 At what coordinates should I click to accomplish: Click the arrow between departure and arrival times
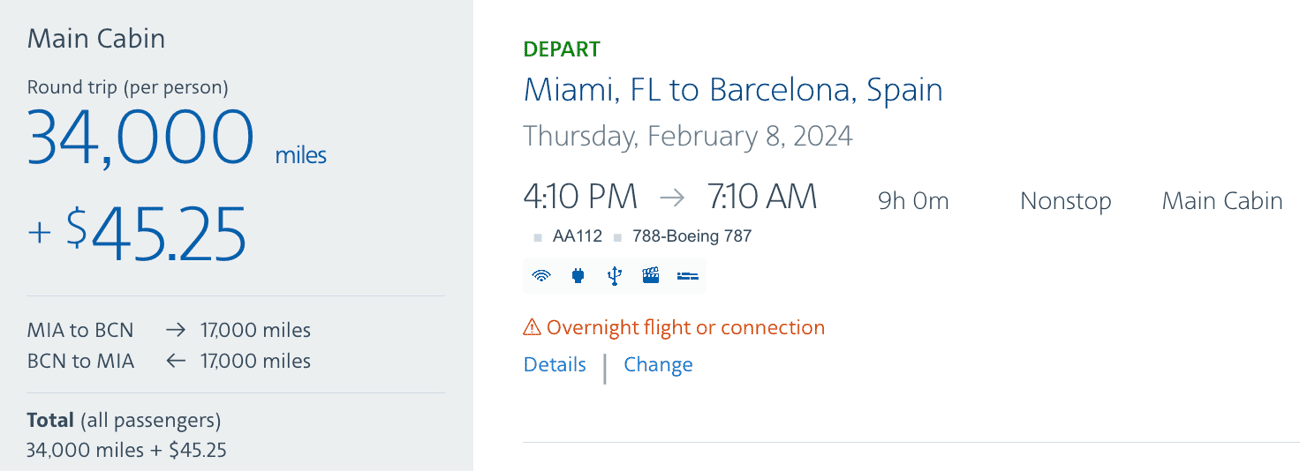[x=672, y=198]
